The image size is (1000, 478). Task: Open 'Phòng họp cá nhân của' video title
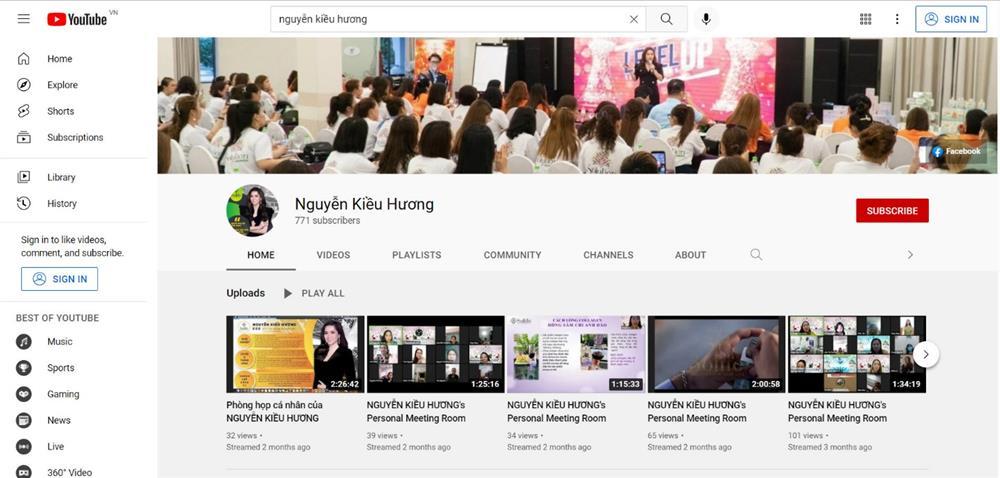tap(274, 412)
